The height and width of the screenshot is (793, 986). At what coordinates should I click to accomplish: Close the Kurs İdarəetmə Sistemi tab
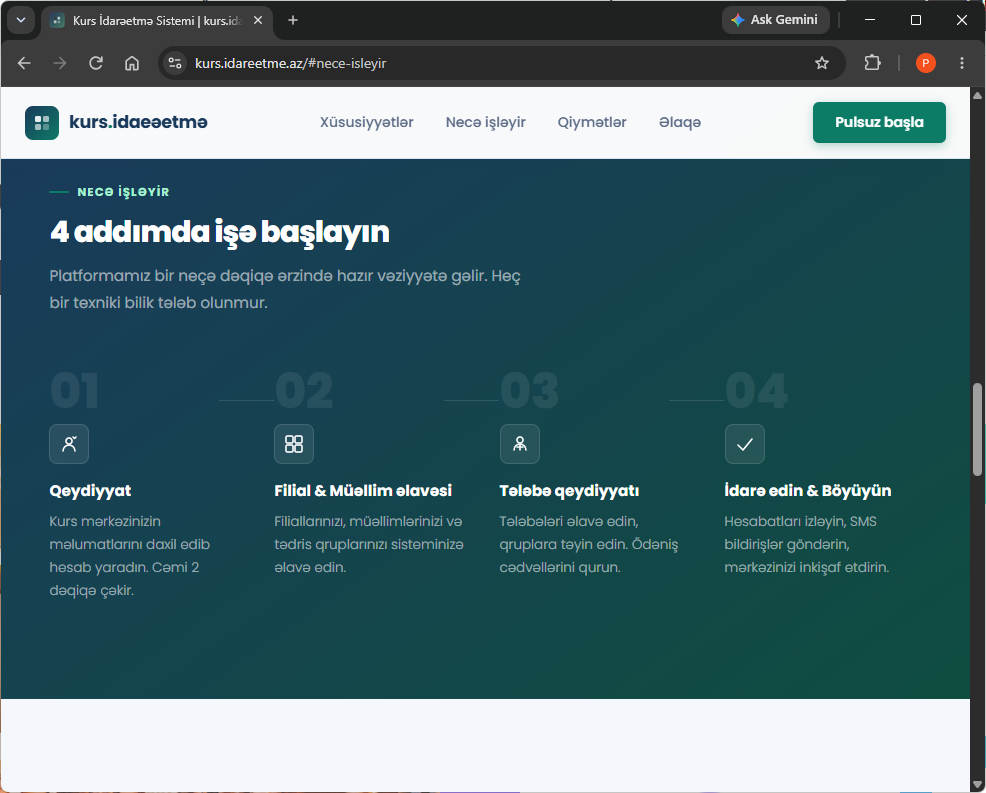point(258,20)
